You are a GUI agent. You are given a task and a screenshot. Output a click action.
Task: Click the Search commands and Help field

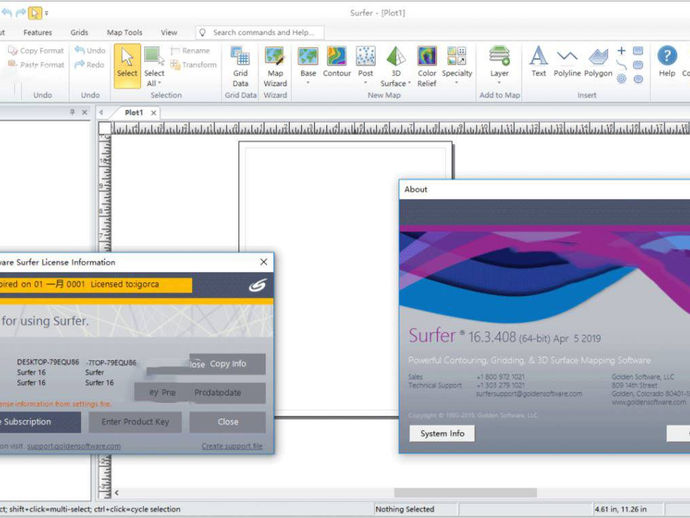[260, 33]
